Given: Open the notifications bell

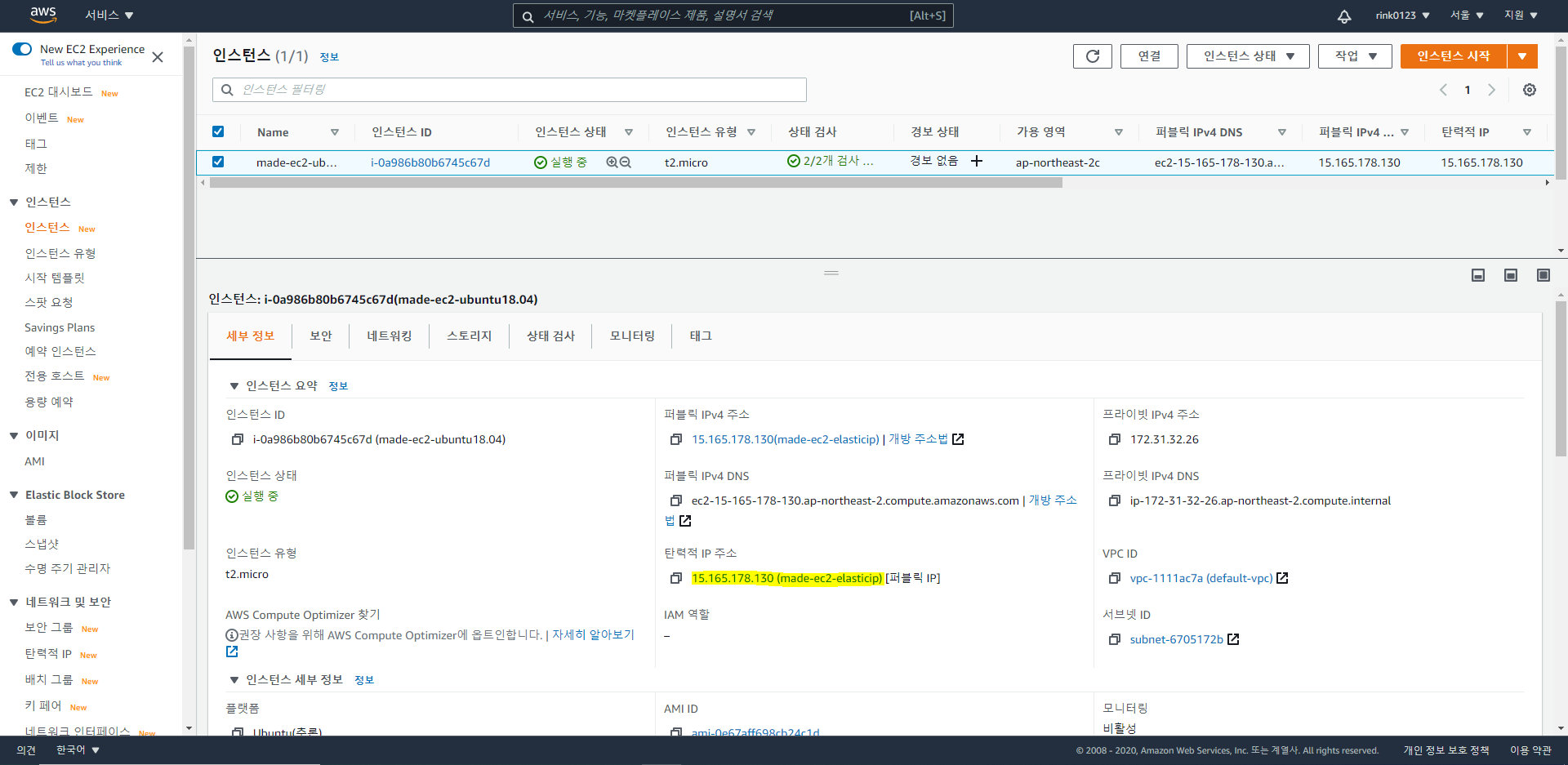Looking at the screenshot, I should point(1344,16).
